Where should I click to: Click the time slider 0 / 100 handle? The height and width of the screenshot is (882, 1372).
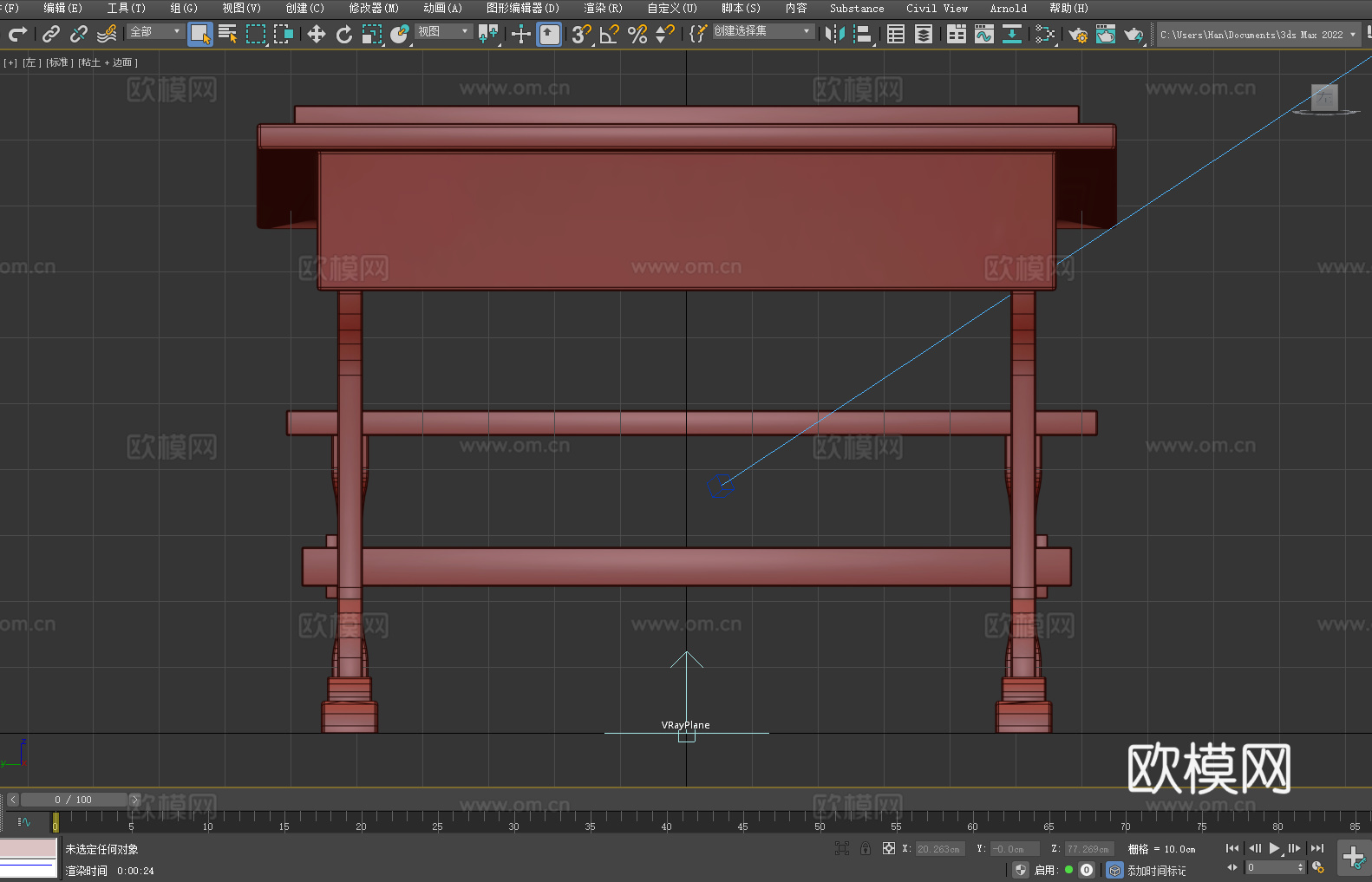coord(74,800)
